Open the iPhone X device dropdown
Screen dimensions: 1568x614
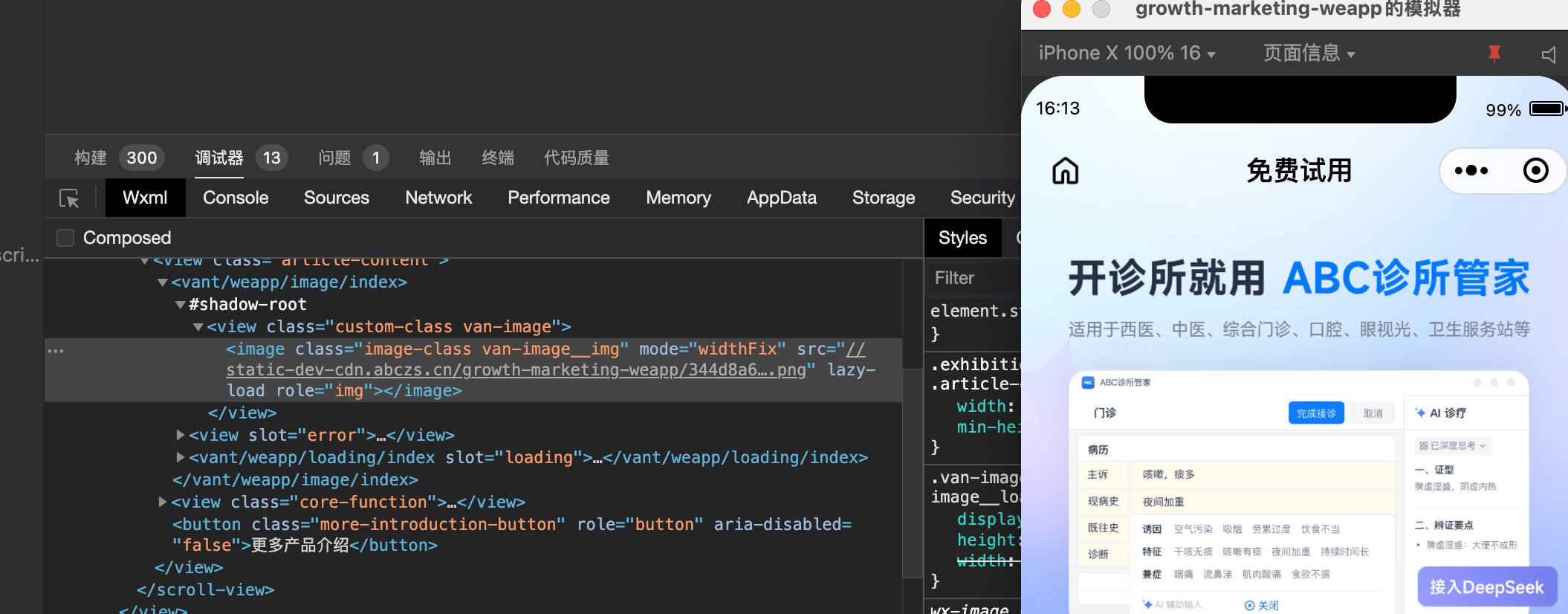(1127, 54)
